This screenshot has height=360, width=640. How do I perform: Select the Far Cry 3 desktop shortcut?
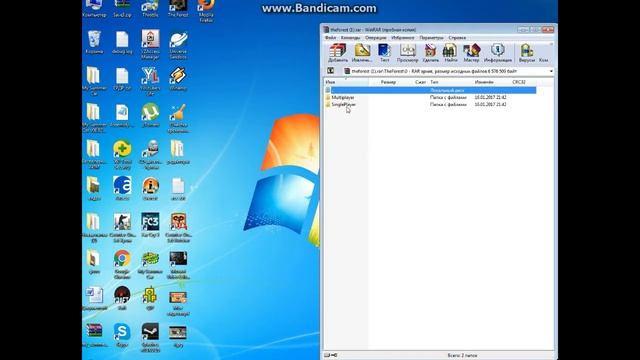pyautogui.click(x=150, y=225)
